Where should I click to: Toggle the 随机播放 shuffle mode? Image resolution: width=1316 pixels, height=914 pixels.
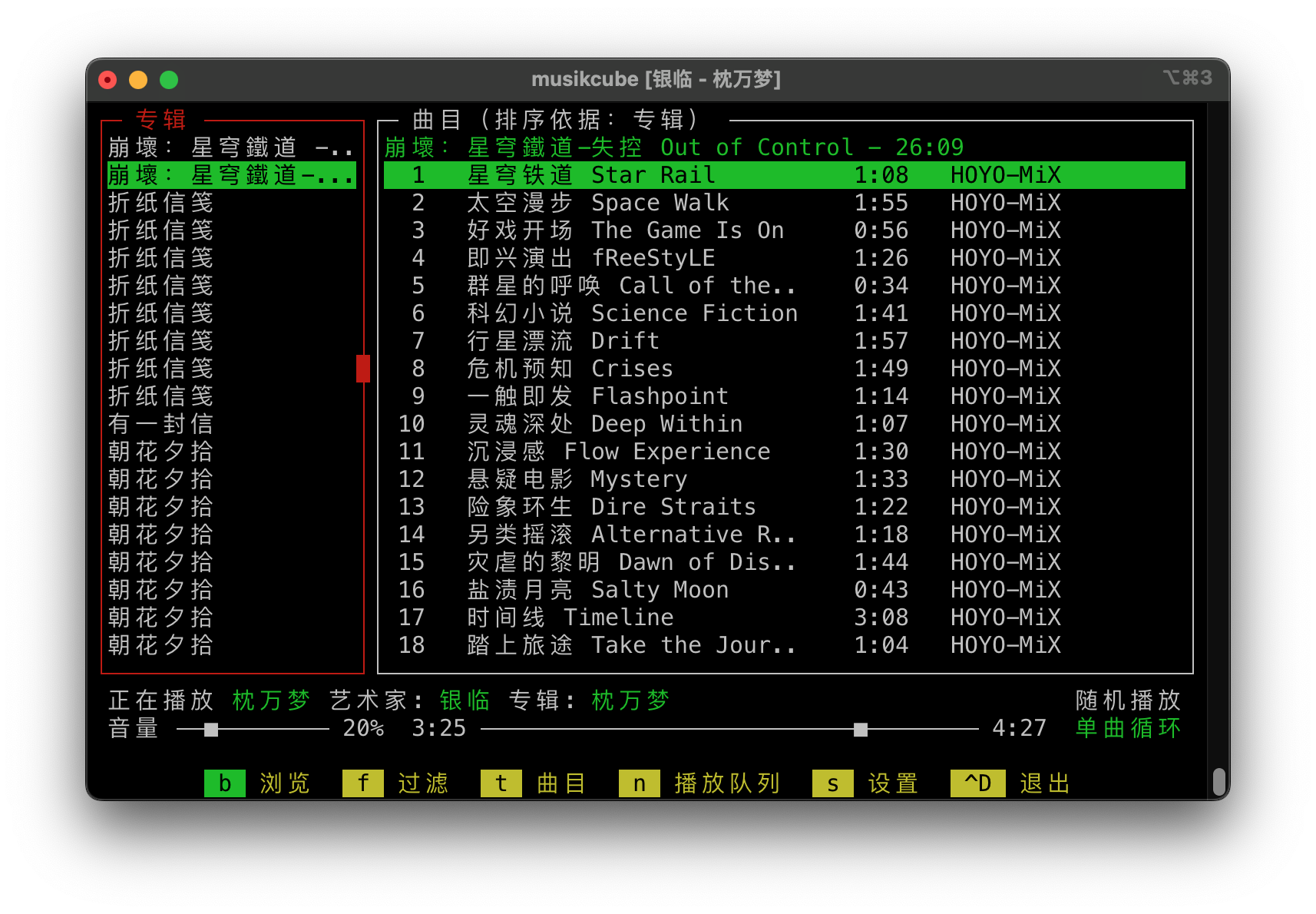pyautogui.click(x=1127, y=700)
